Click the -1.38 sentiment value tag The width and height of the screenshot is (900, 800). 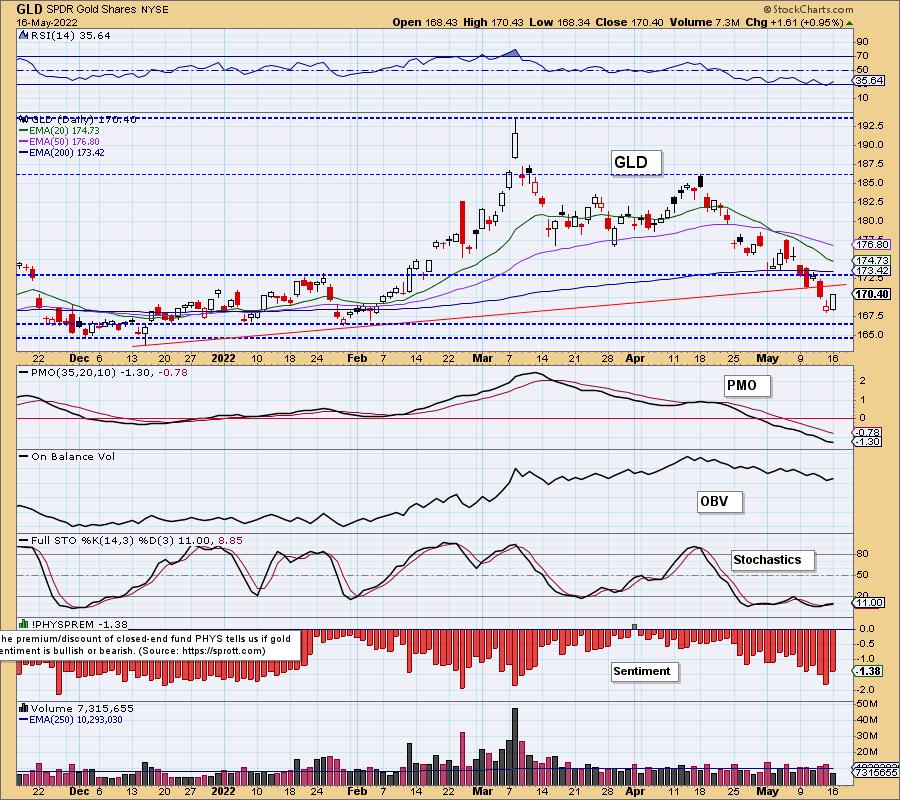click(867, 671)
